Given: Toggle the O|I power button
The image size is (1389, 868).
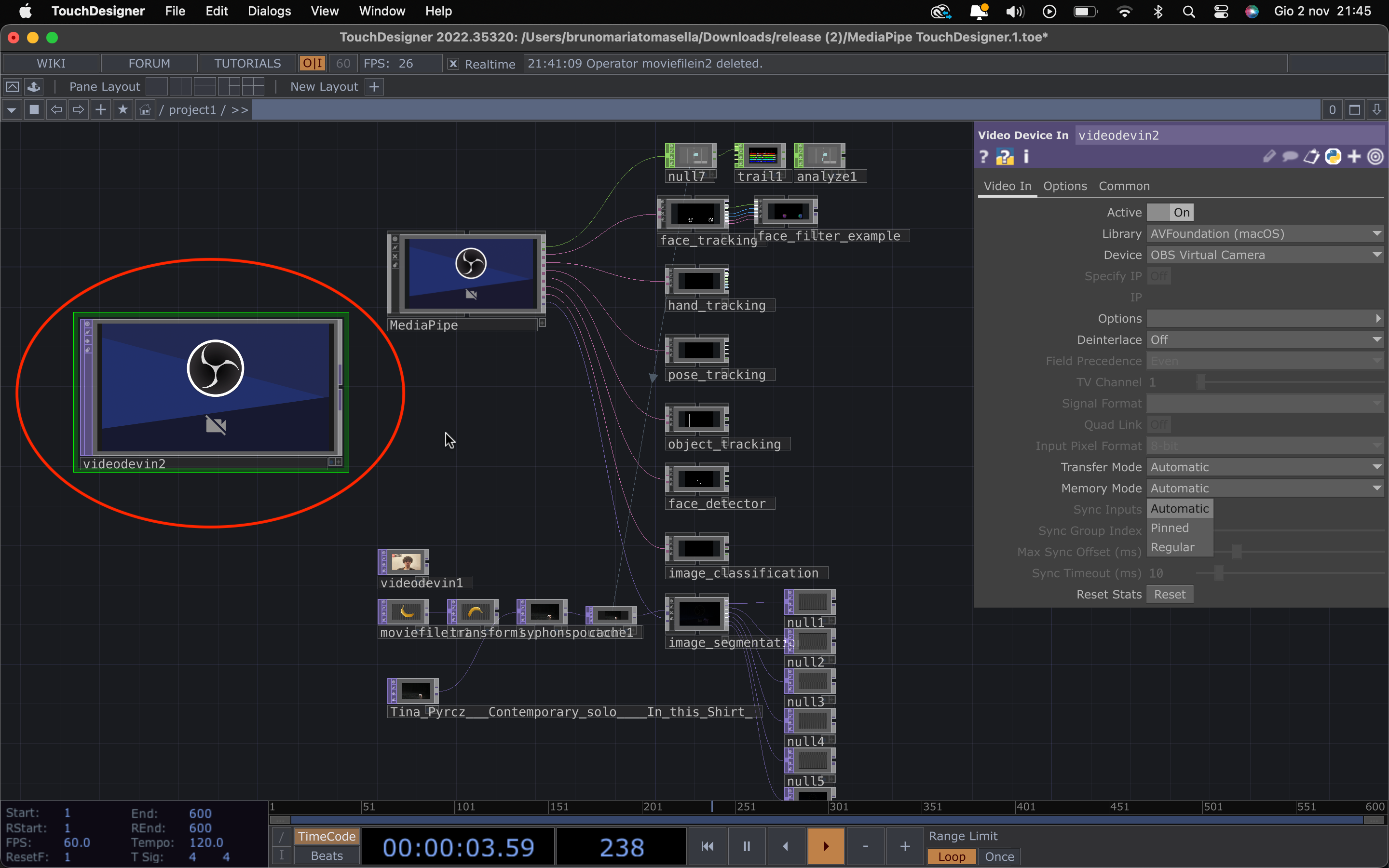Looking at the screenshot, I should click(313, 63).
